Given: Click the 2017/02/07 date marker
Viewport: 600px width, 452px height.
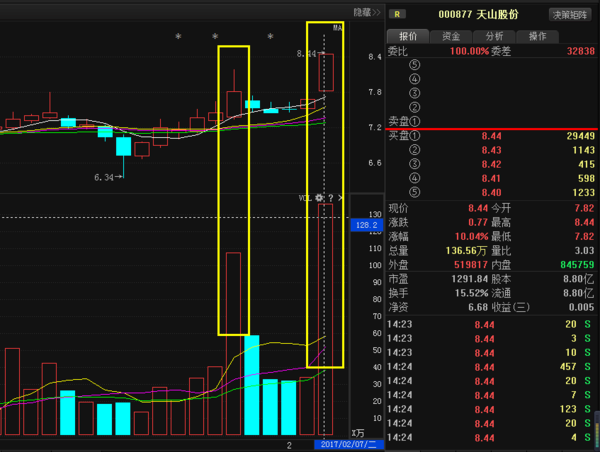Looking at the screenshot, I should 349,444.
